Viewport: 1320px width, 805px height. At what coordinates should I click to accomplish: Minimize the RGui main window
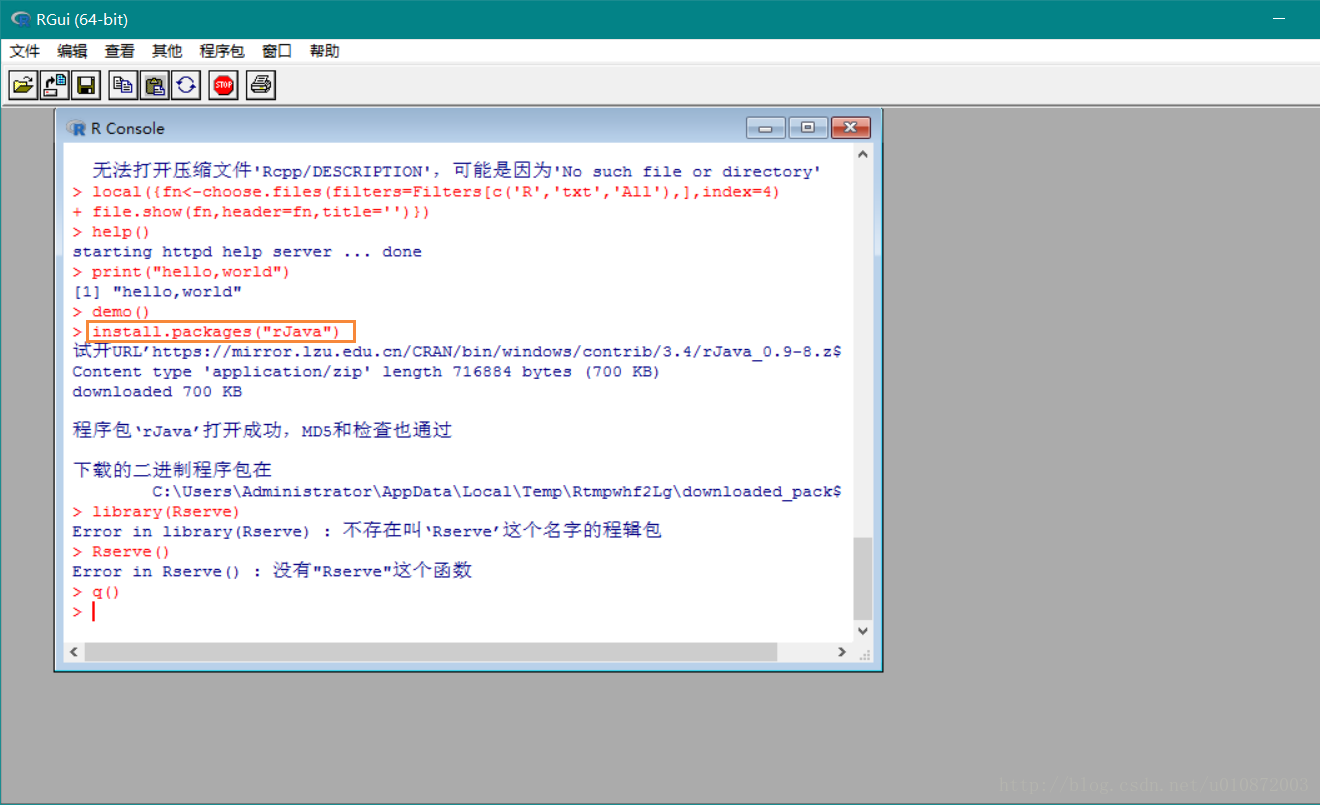coord(1278,19)
